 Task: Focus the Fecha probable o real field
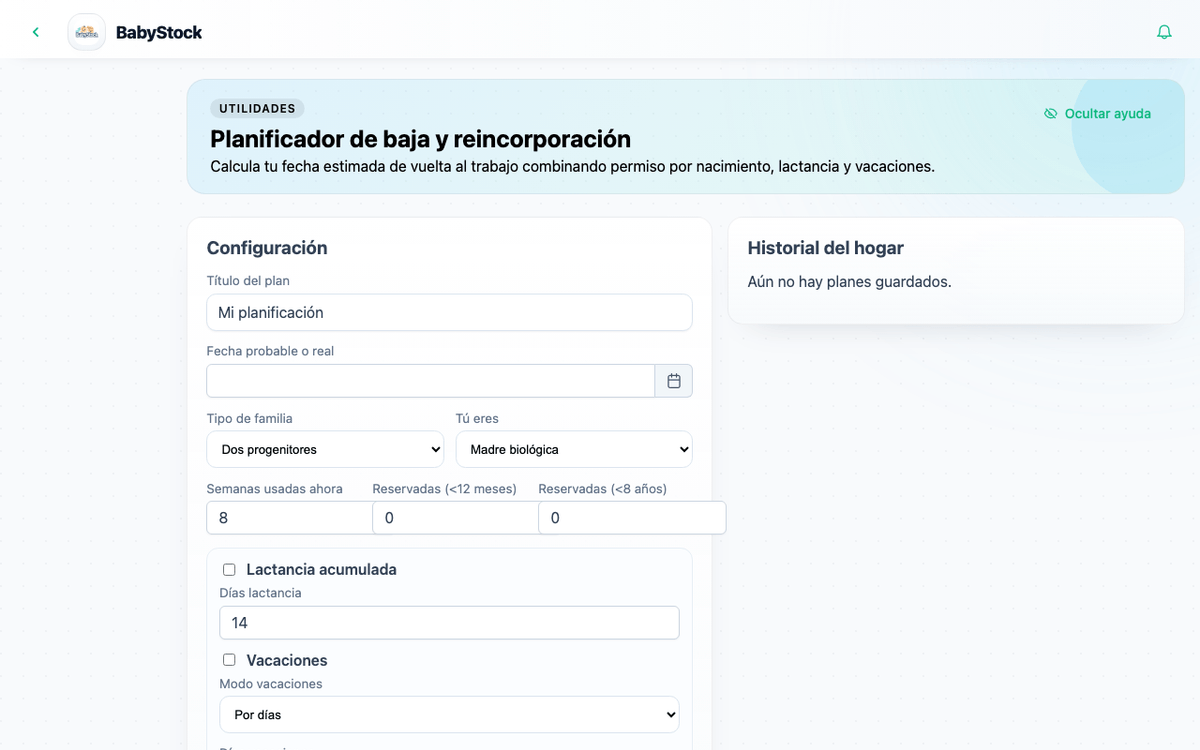(431, 381)
